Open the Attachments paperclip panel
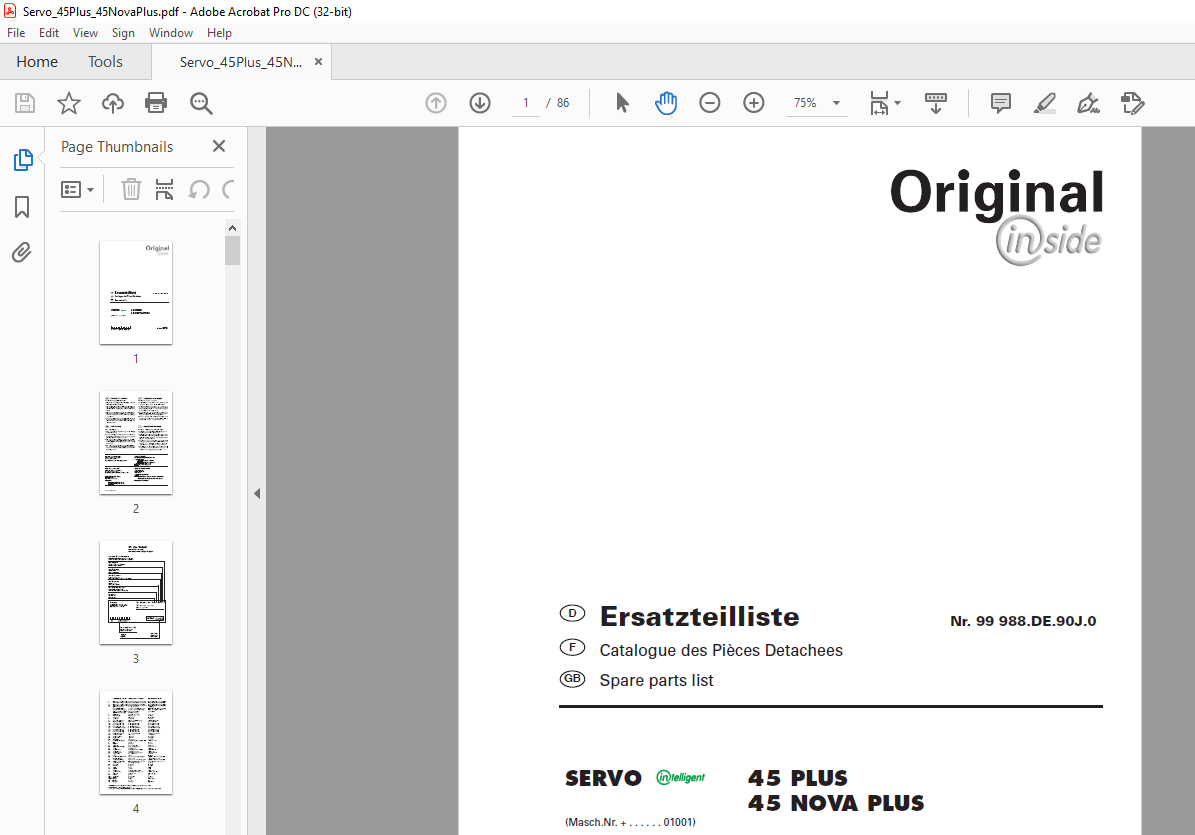 click(x=22, y=252)
